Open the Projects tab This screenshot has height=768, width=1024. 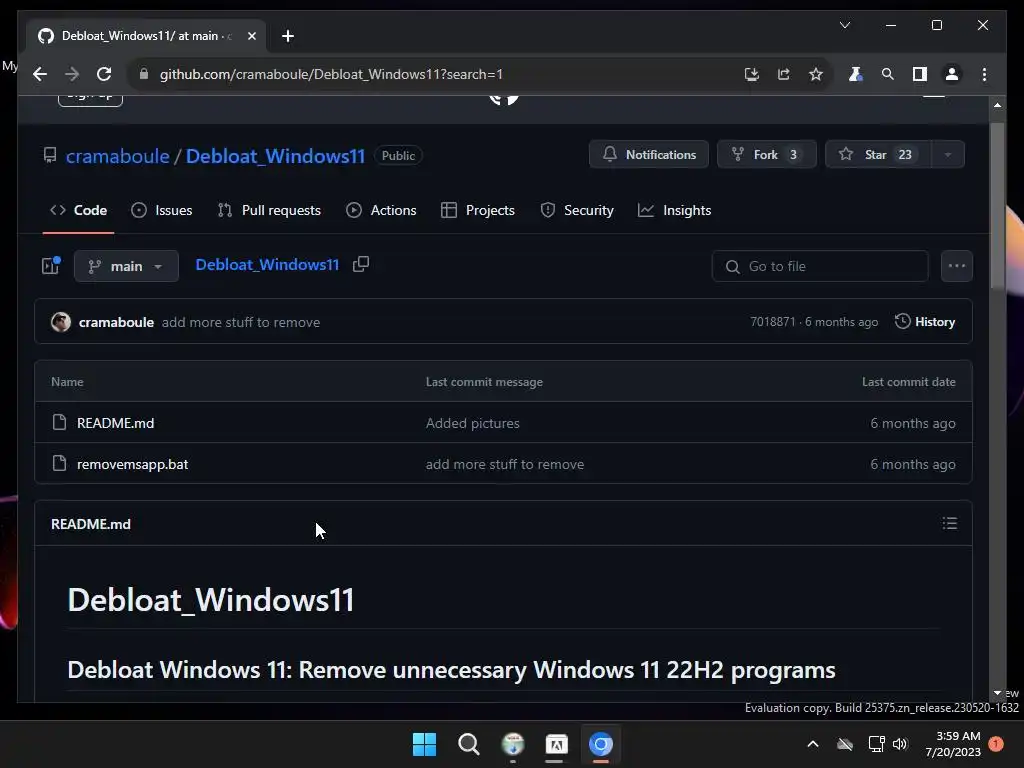pyautogui.click(x=478, y=210)
